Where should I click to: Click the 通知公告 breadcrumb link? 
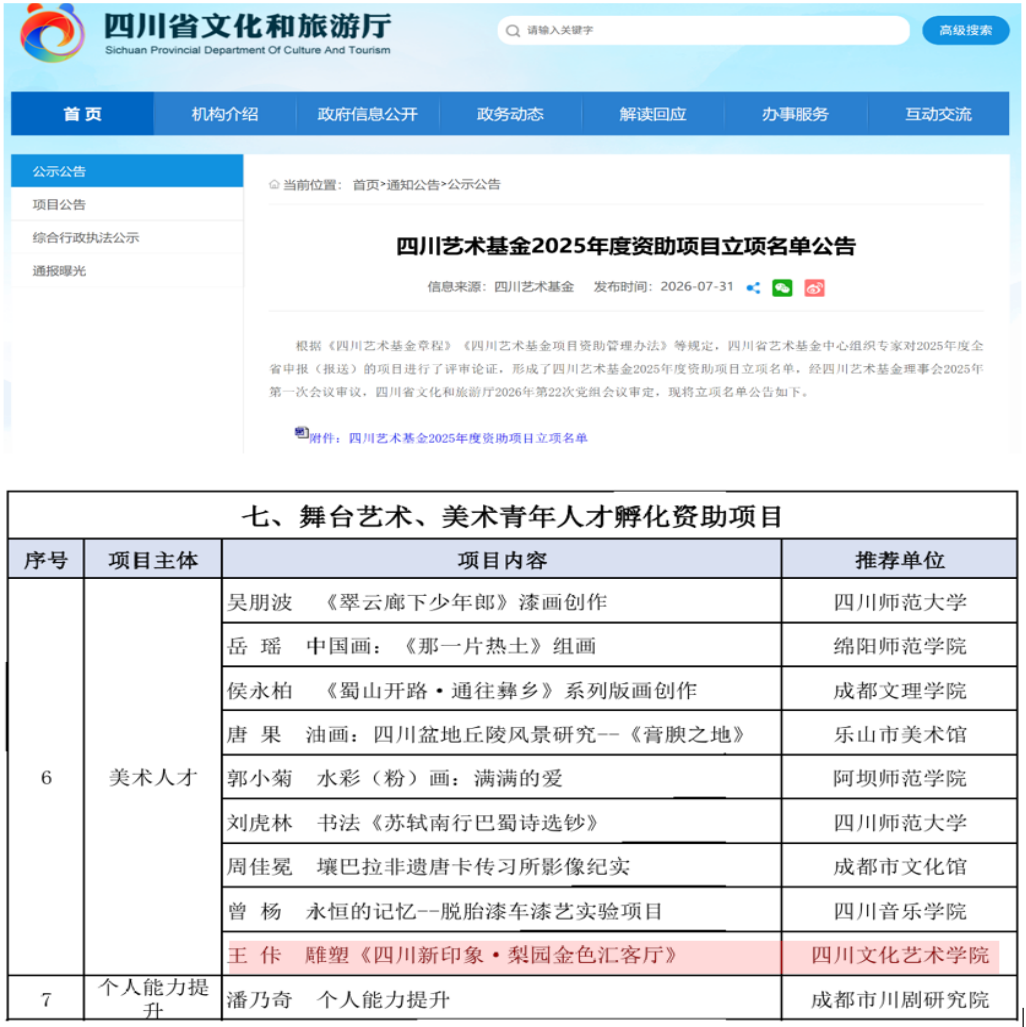(413, 185)
